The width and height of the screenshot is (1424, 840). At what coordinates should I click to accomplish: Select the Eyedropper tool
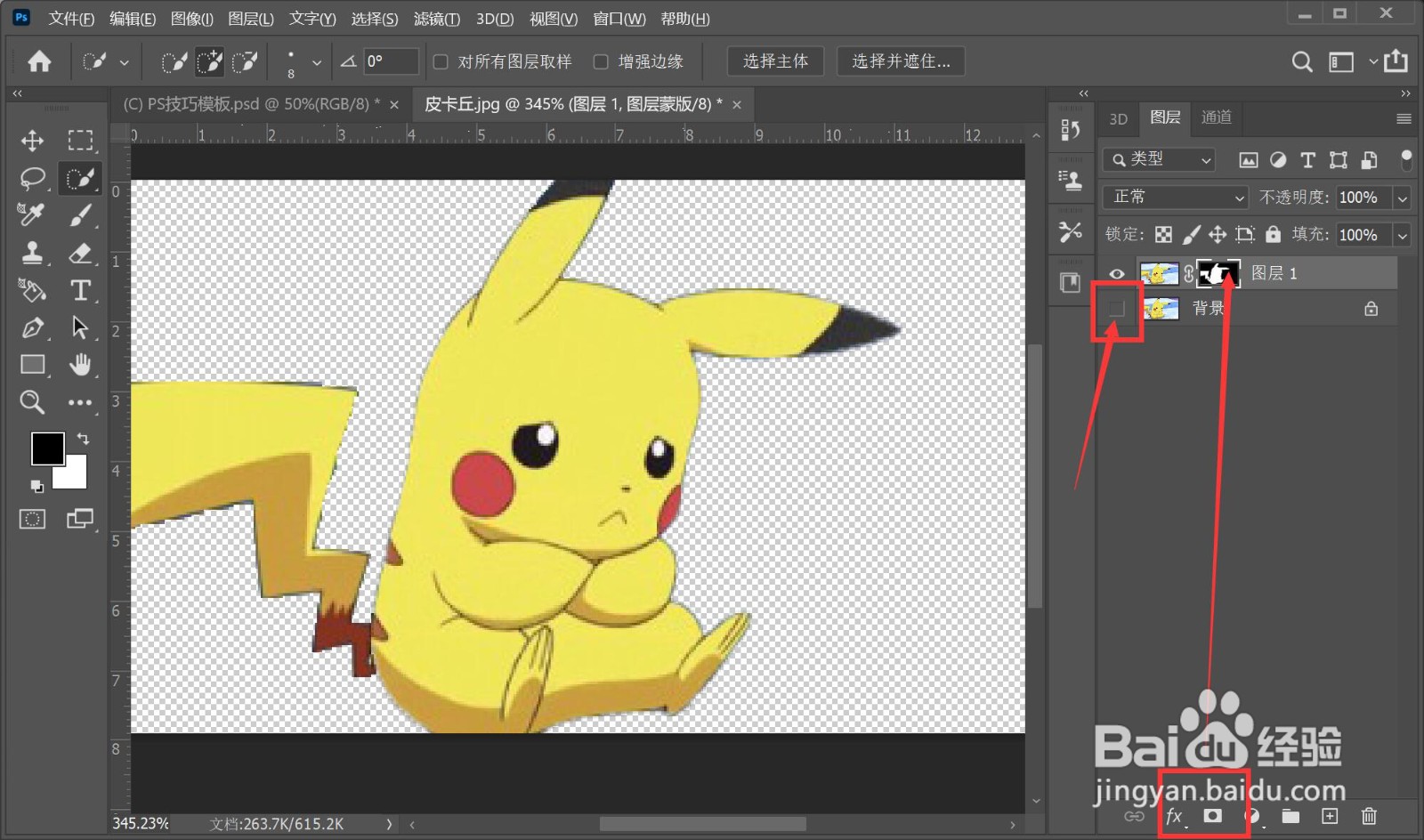tap(32, 214)
